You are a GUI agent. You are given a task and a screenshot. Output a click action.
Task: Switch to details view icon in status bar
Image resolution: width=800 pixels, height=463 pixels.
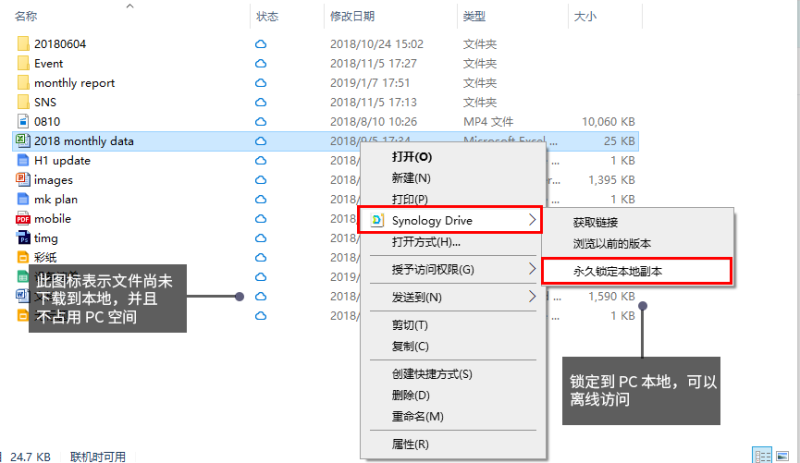click(x=762, y=455)
